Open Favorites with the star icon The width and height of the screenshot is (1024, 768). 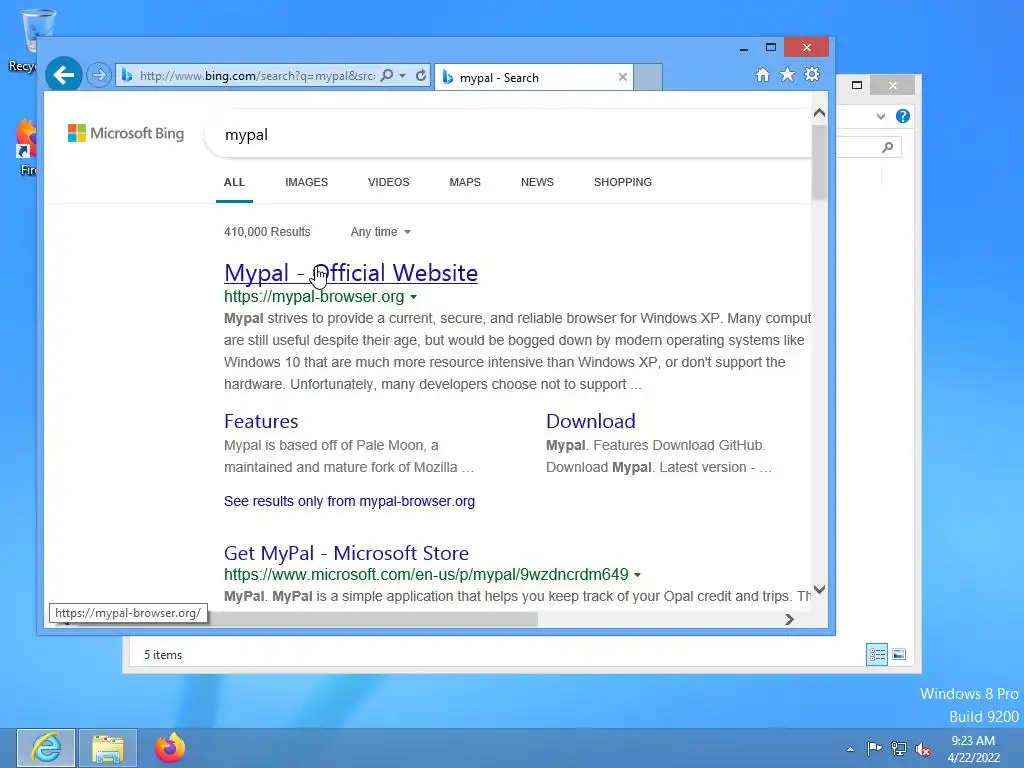pyautogui.click(x=788, y=74)
